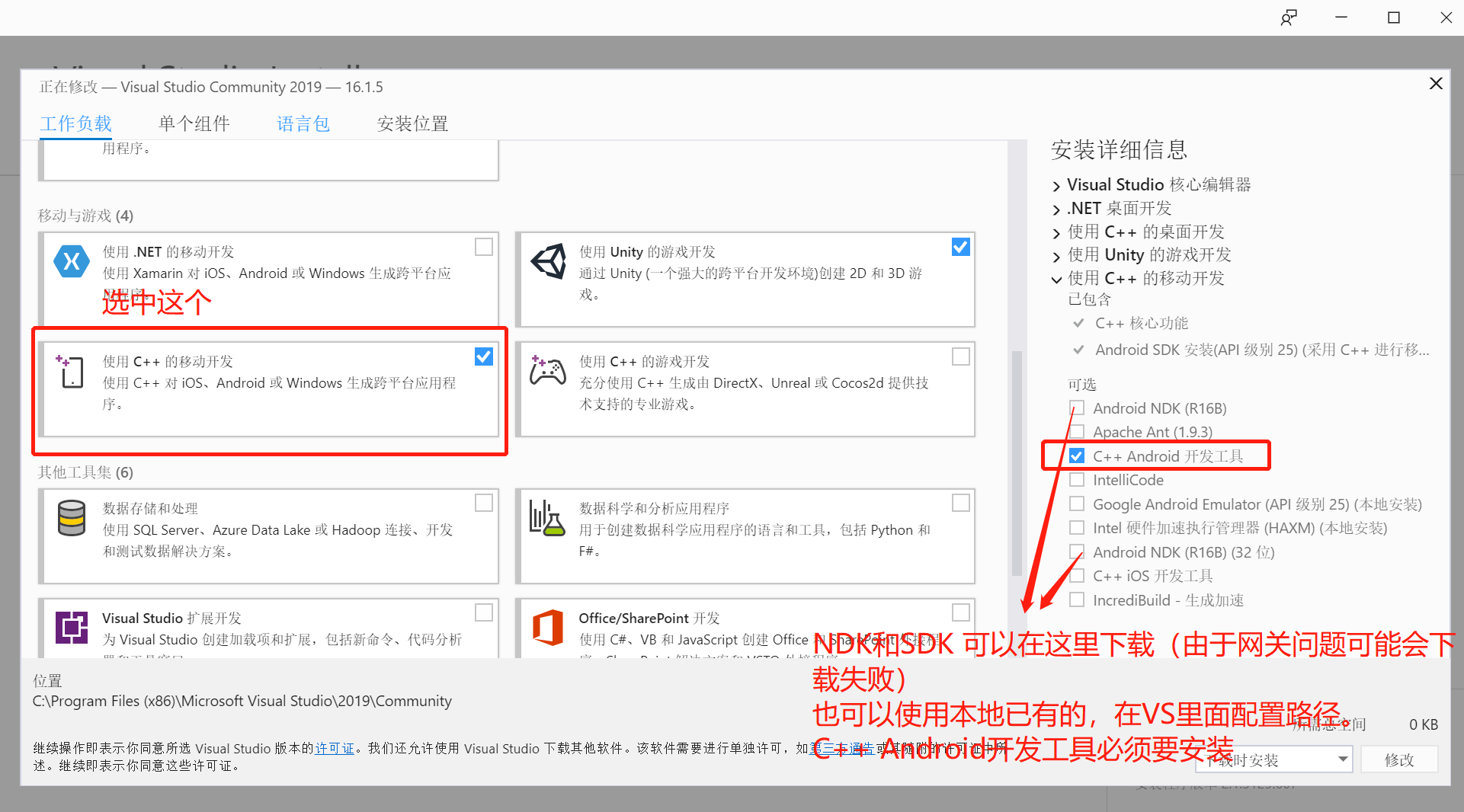The image size is (1464, 812).
Task: Expand the .NET 桌面开发 section
Action: click(x=1057, y=208)
